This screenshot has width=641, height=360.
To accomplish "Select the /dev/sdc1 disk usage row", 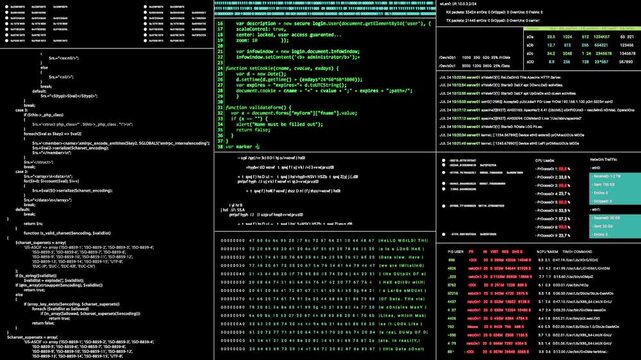I will 475,66.
